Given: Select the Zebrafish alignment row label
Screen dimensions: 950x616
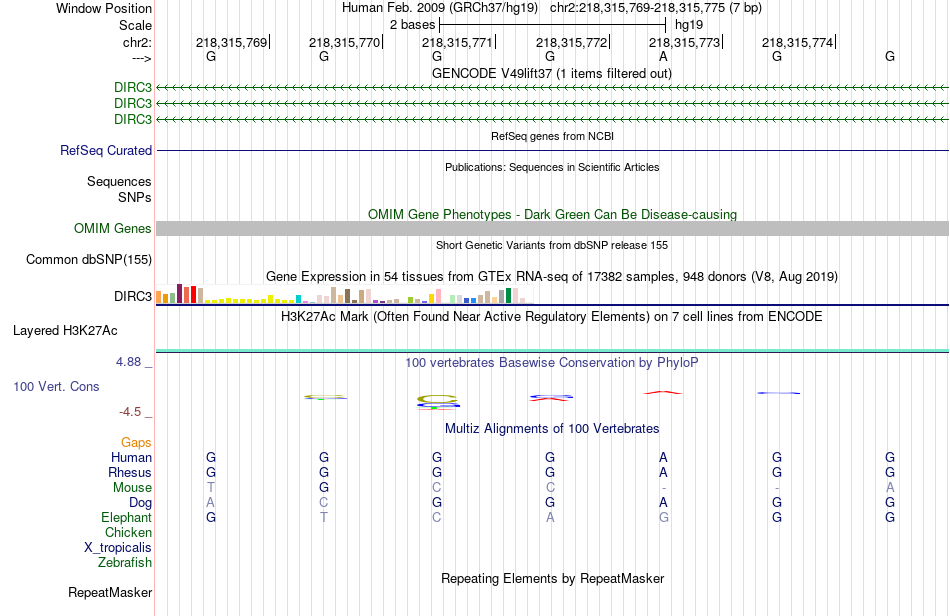Looking at the screenshot, I should click(125, 563).
